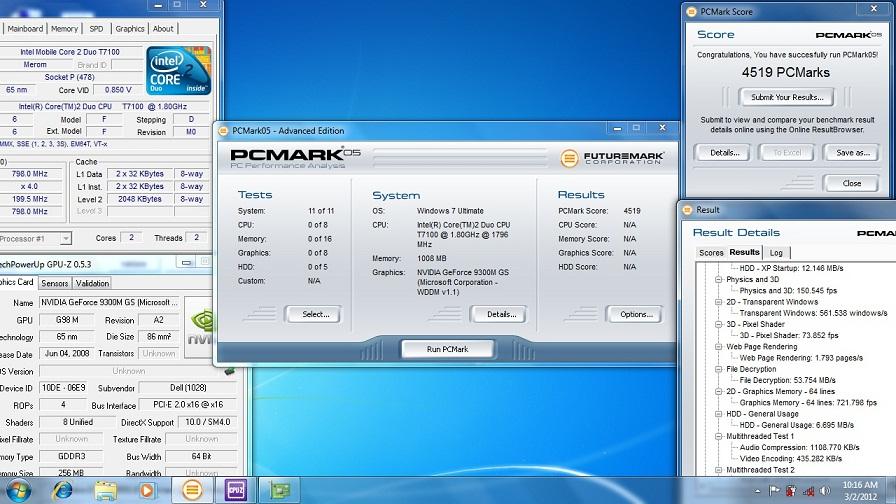The image size is (896, 504).
Task: Collapse 3D - Pixel Shader node
Action: [718, 324]
